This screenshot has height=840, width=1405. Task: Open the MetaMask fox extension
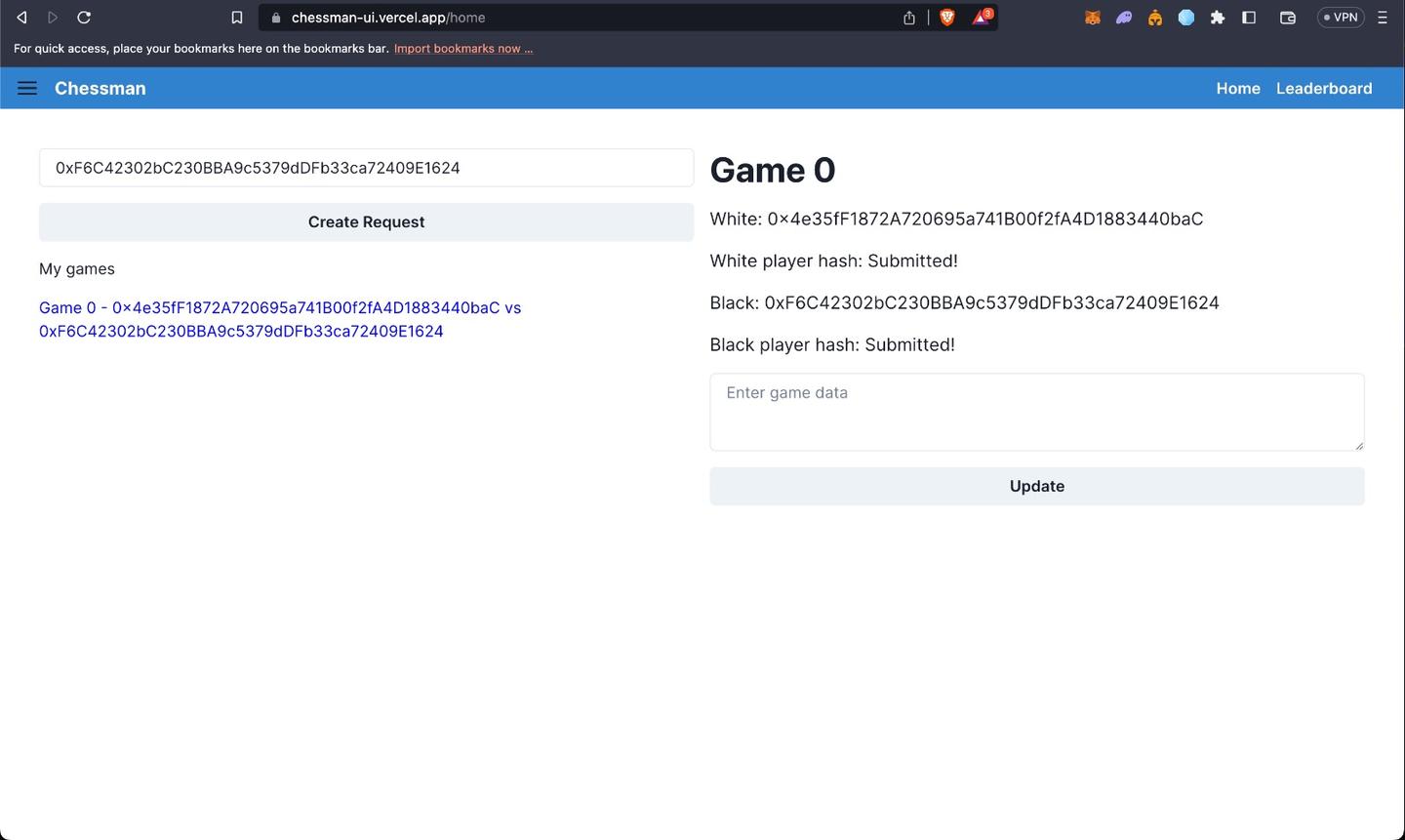pos(1093,18)
